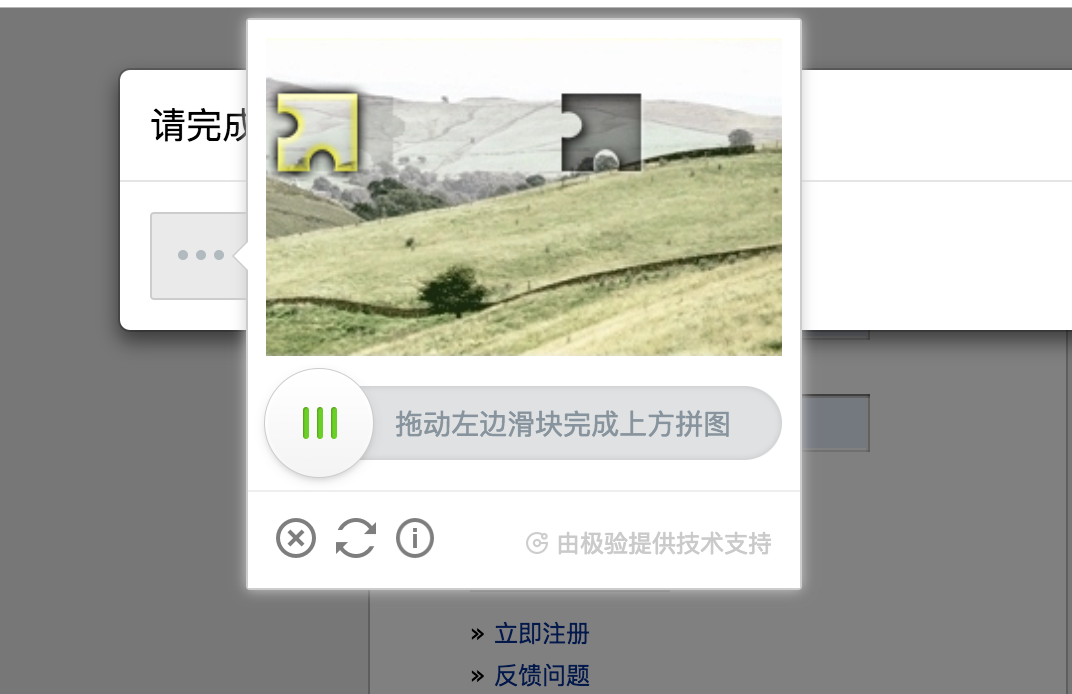Close the captcha with the X icon
The image size is (1072, 694).
click(295, 538)
